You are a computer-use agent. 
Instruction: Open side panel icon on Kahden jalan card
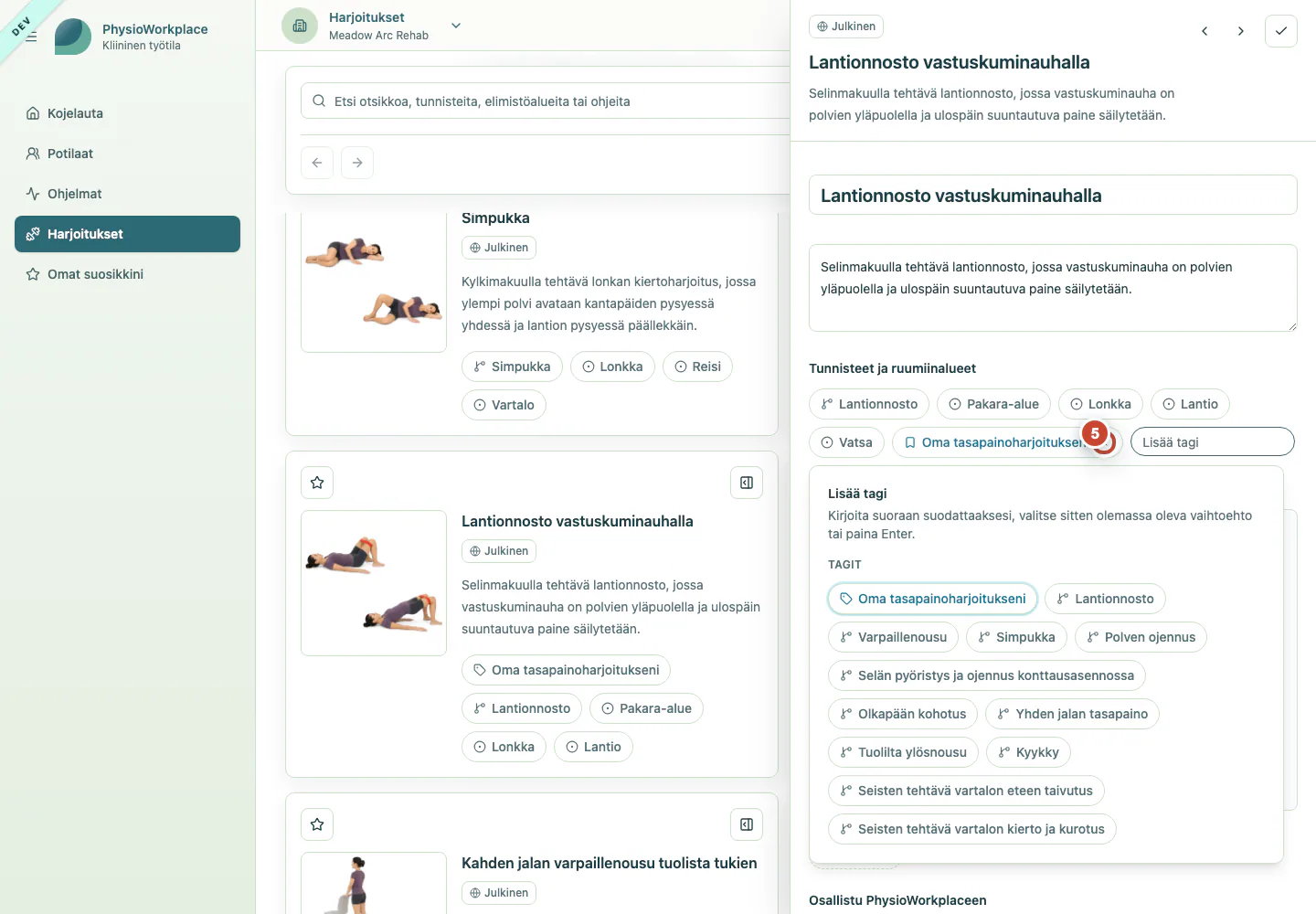(x=747, y=824)
